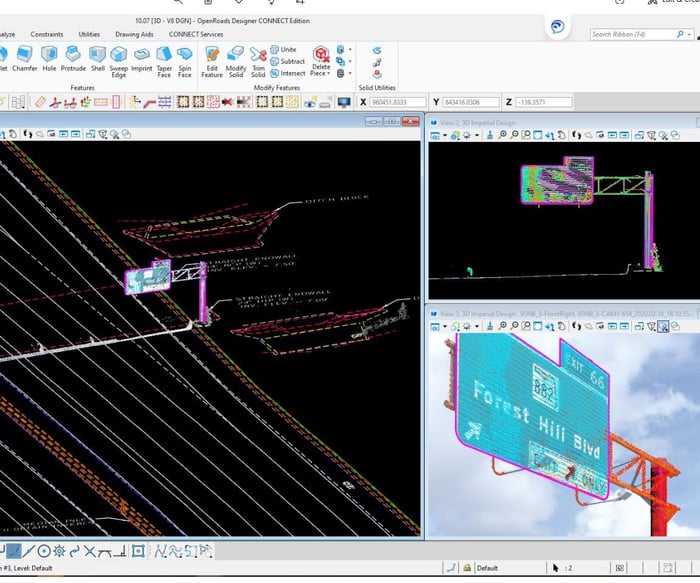
Task: Expand display style dropdown arrow in View 2
Action: click(477, 135)
